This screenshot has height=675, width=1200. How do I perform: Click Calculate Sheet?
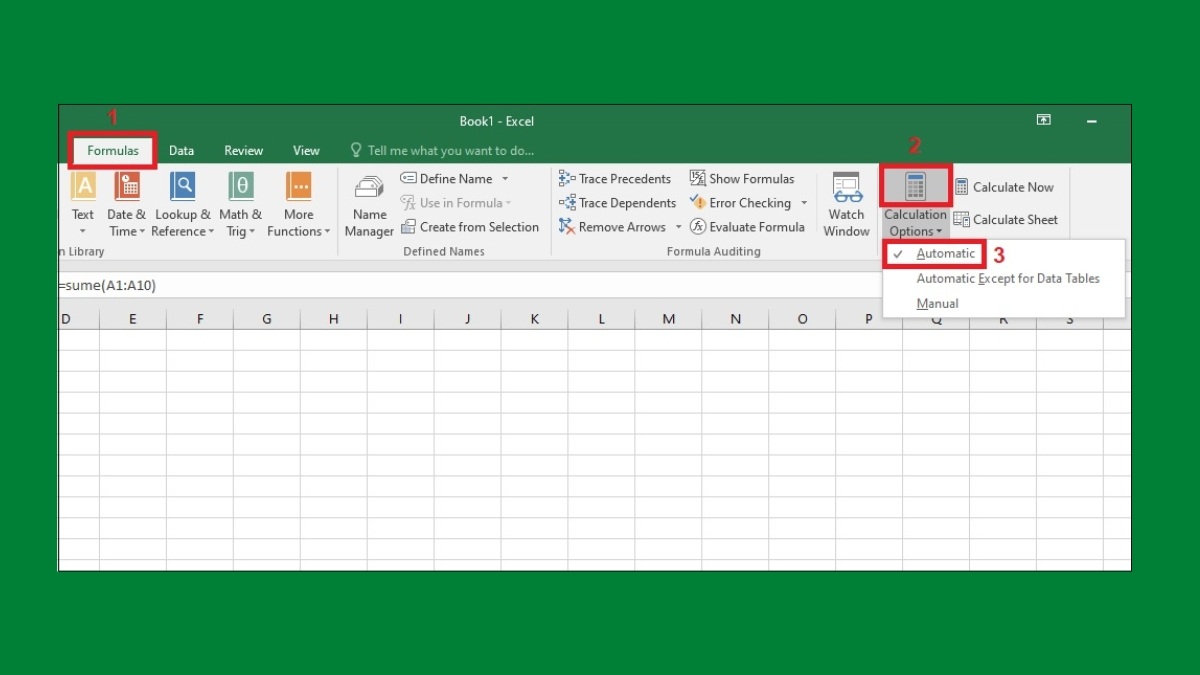(x=1005, y=220)
